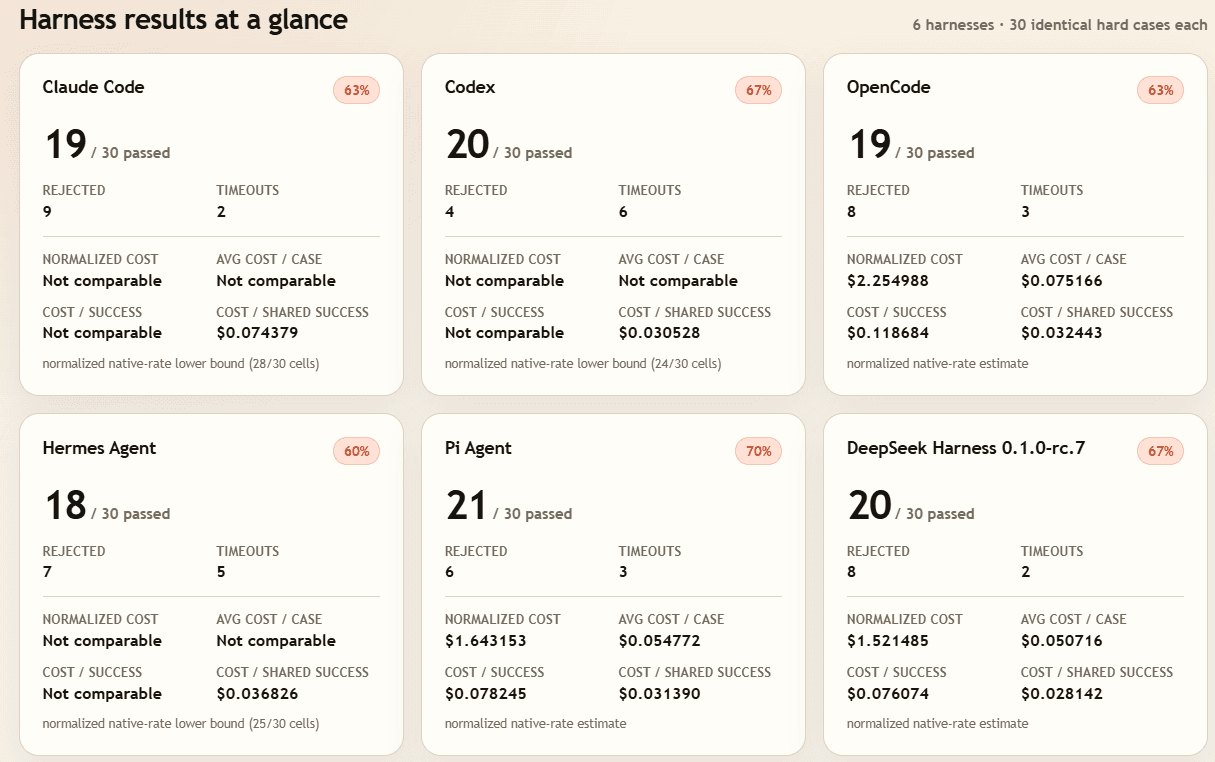This screenshot has height=762, width=1215.
Task: Click the Pi Agent 70% badge
Action: click(758, 451)
